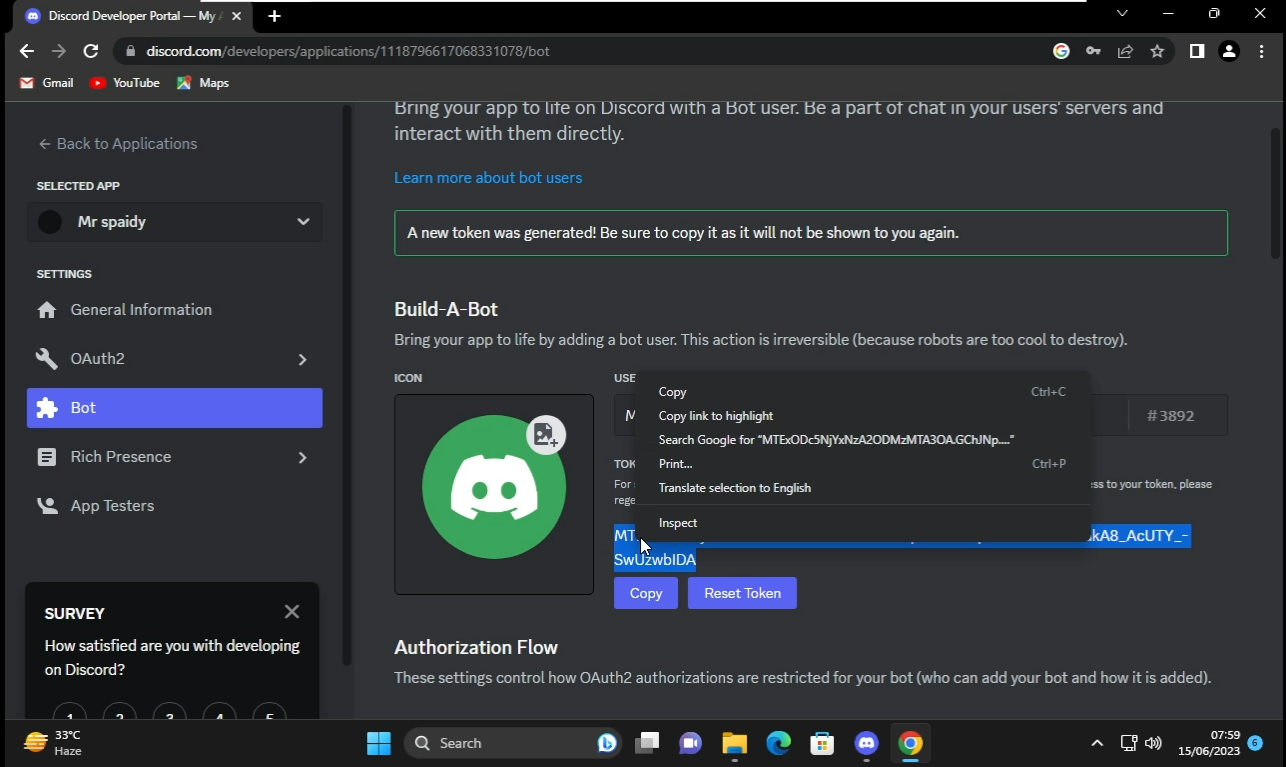This screenshot has height=767, width=1286.
Task: Click site info lock icon
Action: (130, 51)
